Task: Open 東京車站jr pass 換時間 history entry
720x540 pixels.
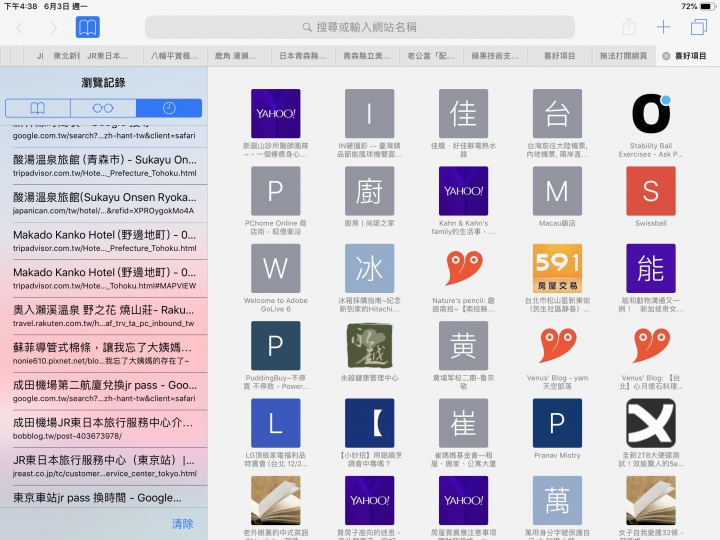Action: tap(105, 497)
